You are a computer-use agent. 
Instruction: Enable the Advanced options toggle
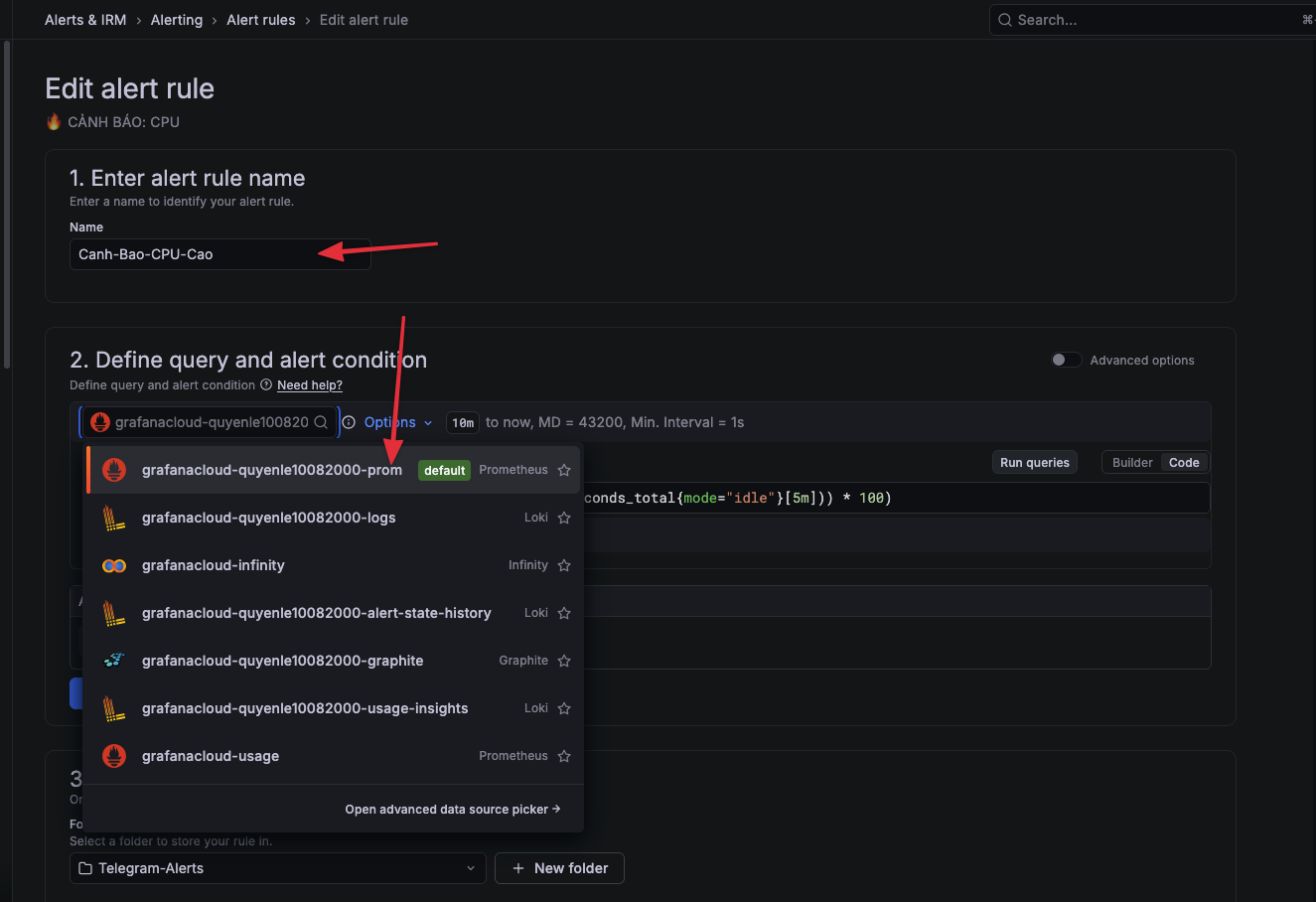point(1066,360)
